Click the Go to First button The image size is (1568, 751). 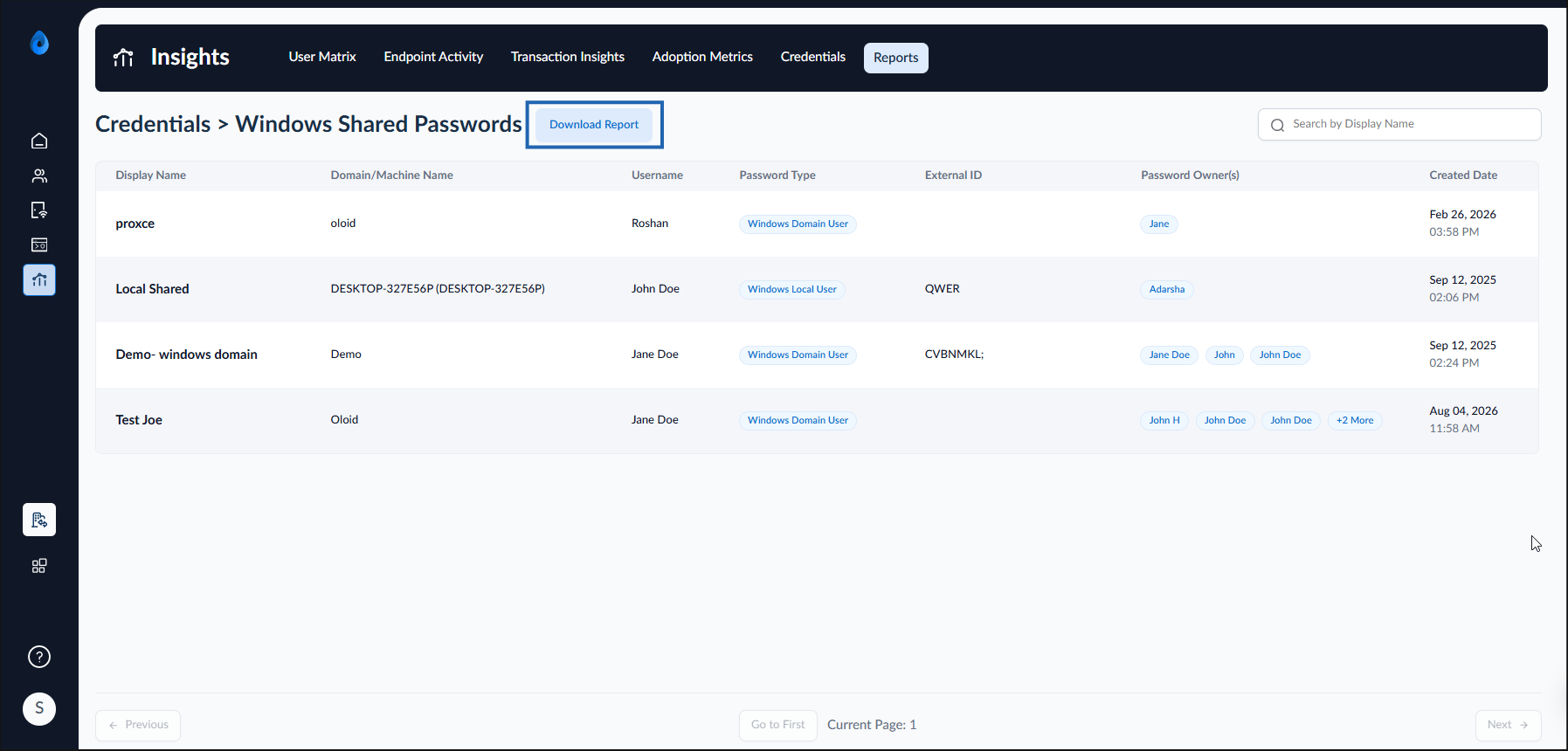(x=778, y=725)
